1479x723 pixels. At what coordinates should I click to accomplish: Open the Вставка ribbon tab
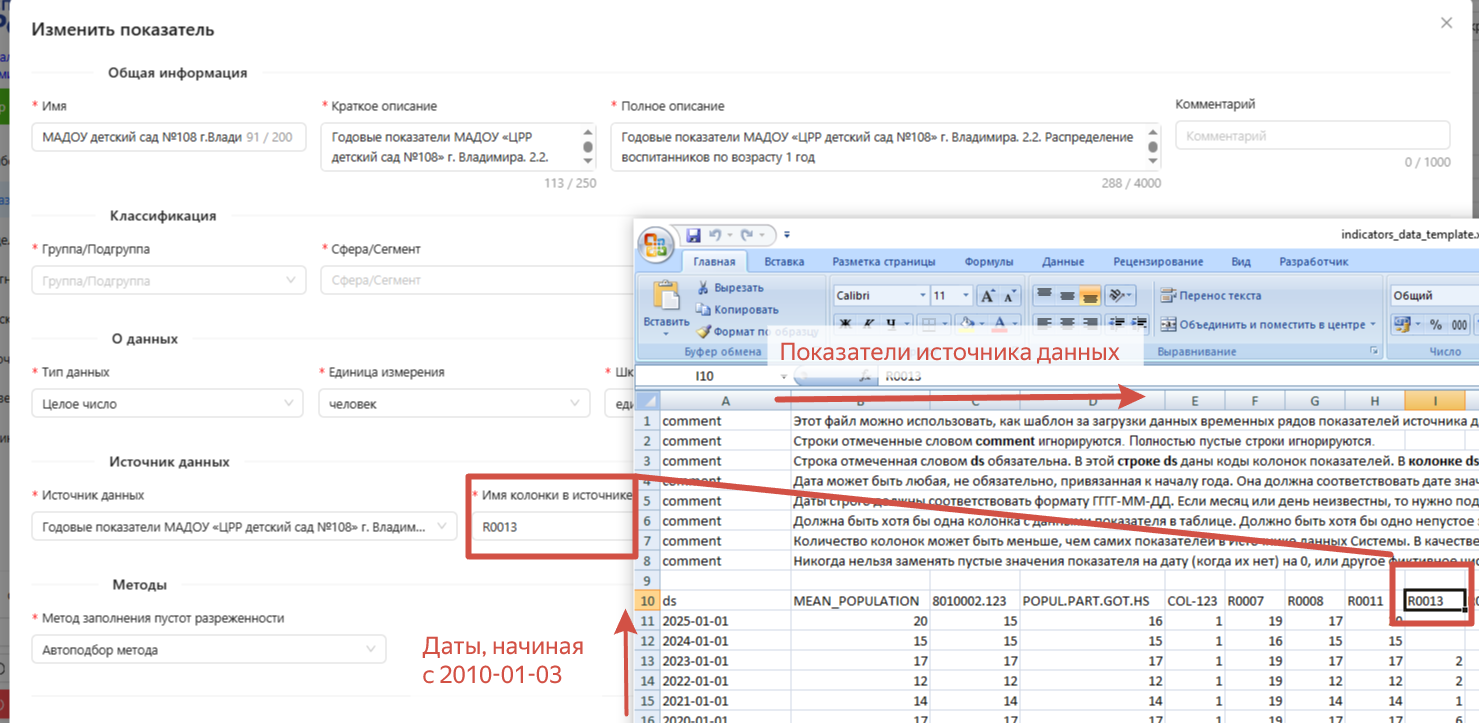(784, 262)
